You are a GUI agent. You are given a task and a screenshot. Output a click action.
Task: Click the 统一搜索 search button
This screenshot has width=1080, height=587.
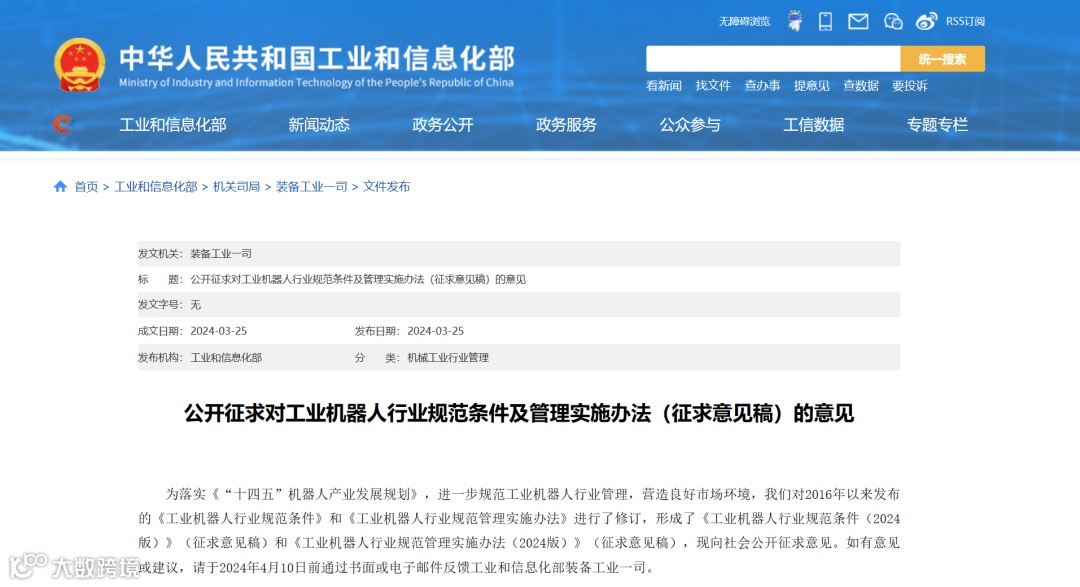click(942, 59)
